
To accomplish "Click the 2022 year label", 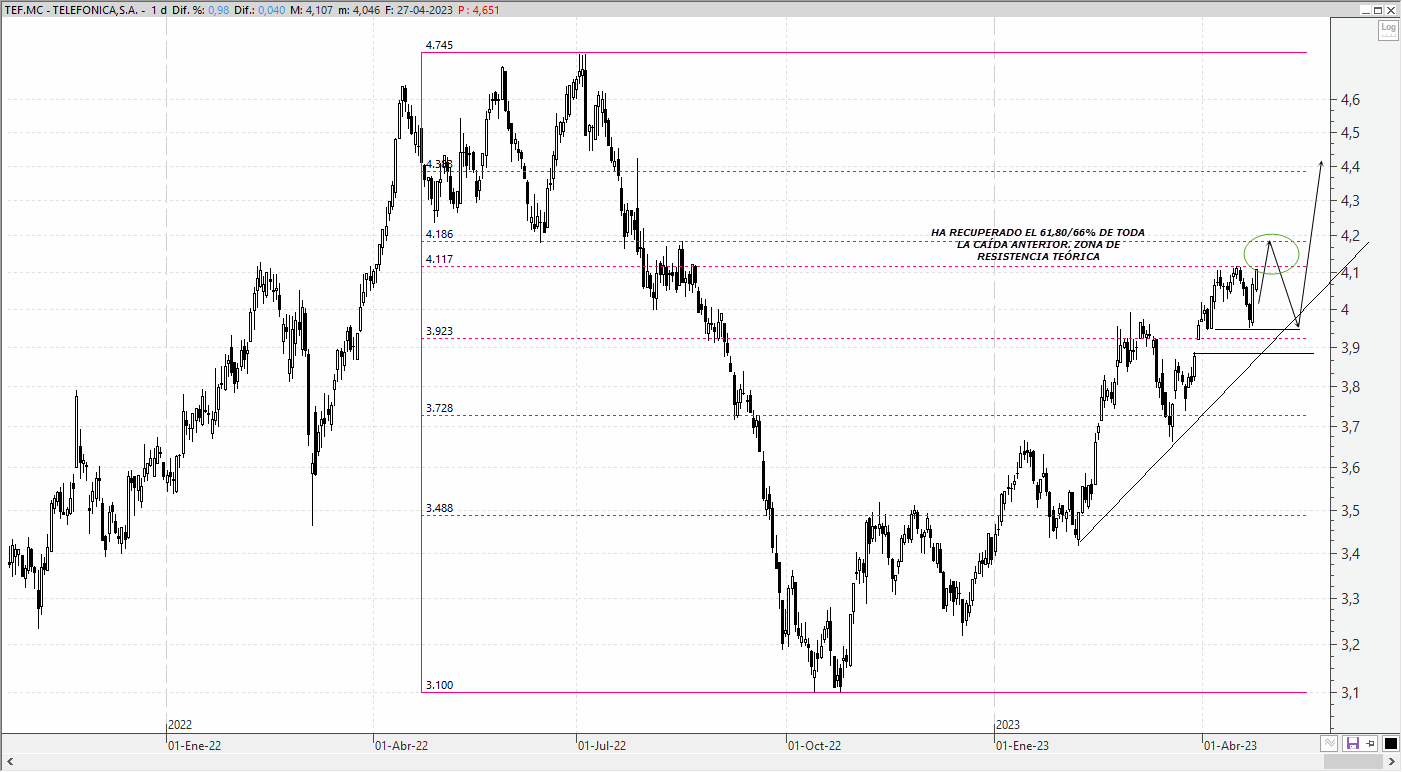I will tap(180, 724).
